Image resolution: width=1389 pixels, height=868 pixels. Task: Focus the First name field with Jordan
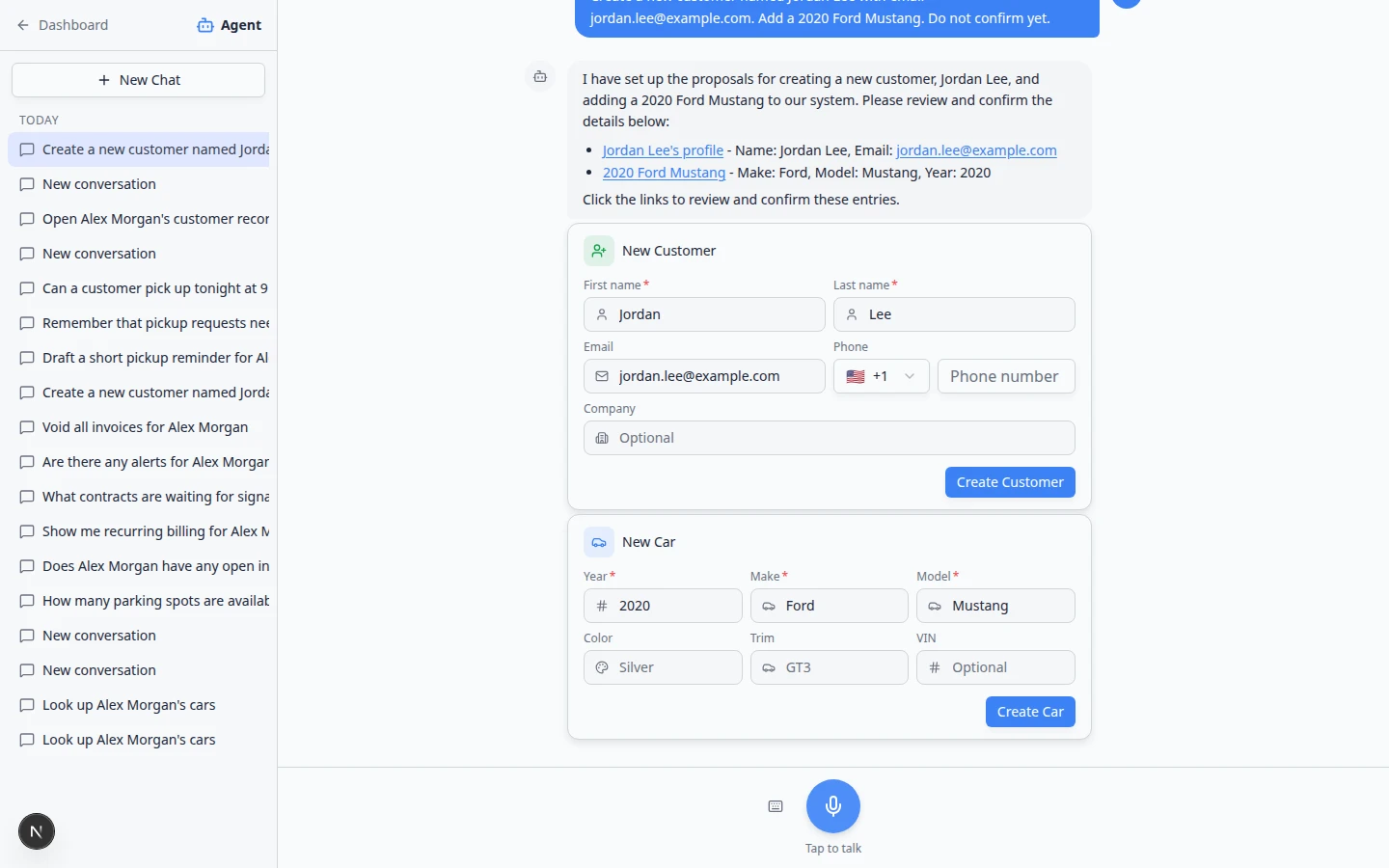point(704,314)
